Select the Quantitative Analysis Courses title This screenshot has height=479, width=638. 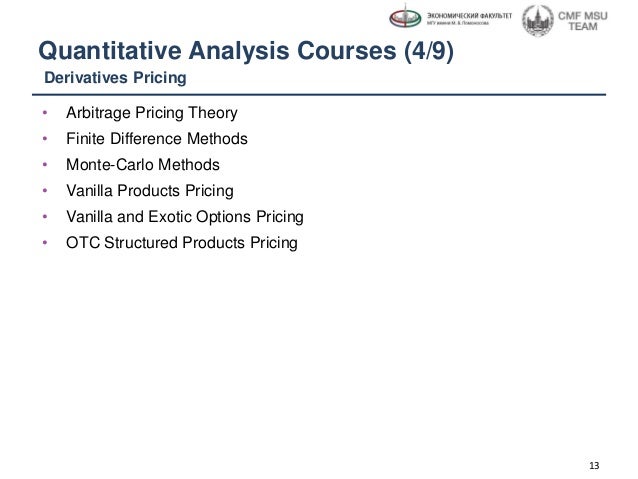[246, 50]
